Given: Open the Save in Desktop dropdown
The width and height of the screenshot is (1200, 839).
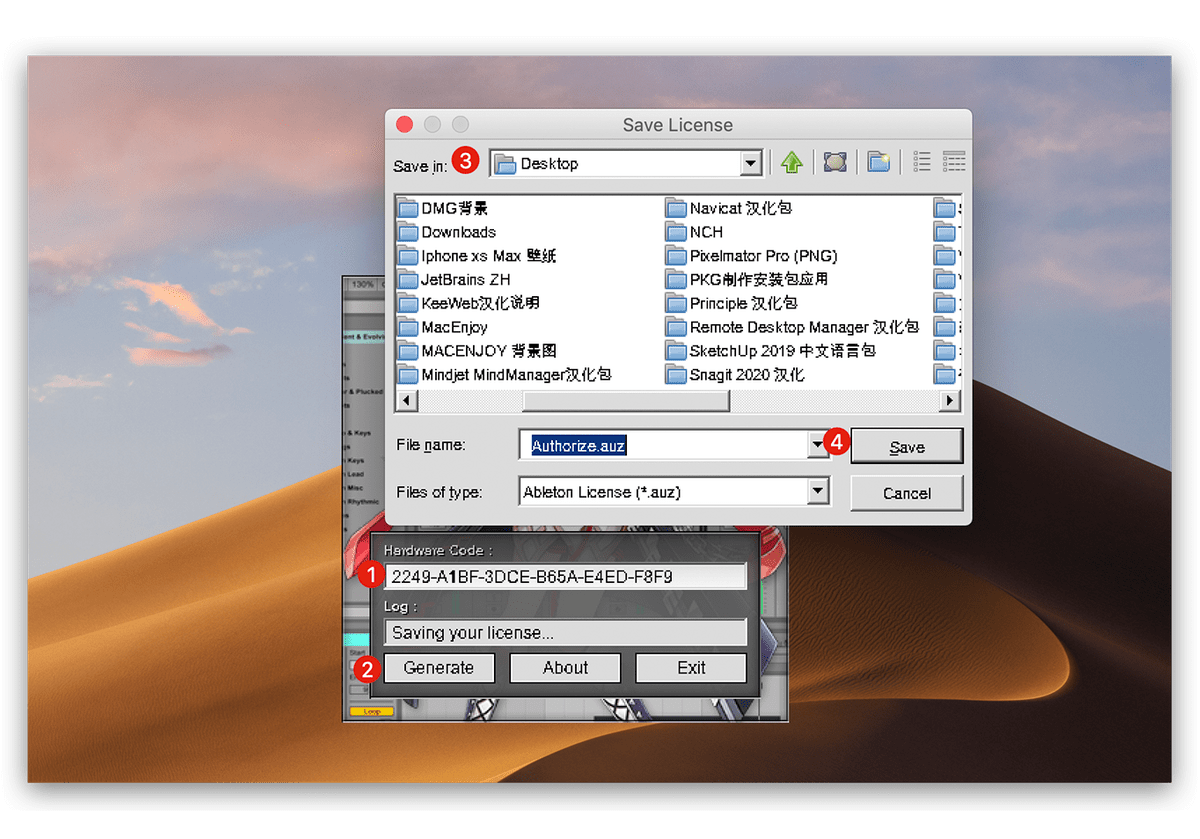Looking at the screenshot, I should point(751,163).
